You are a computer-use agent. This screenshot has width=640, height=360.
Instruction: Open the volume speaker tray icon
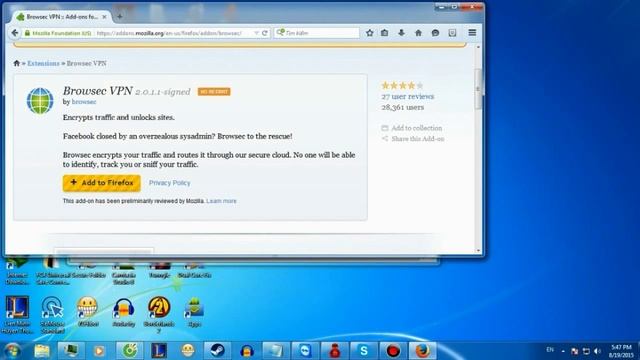click(x=598, y=351)
